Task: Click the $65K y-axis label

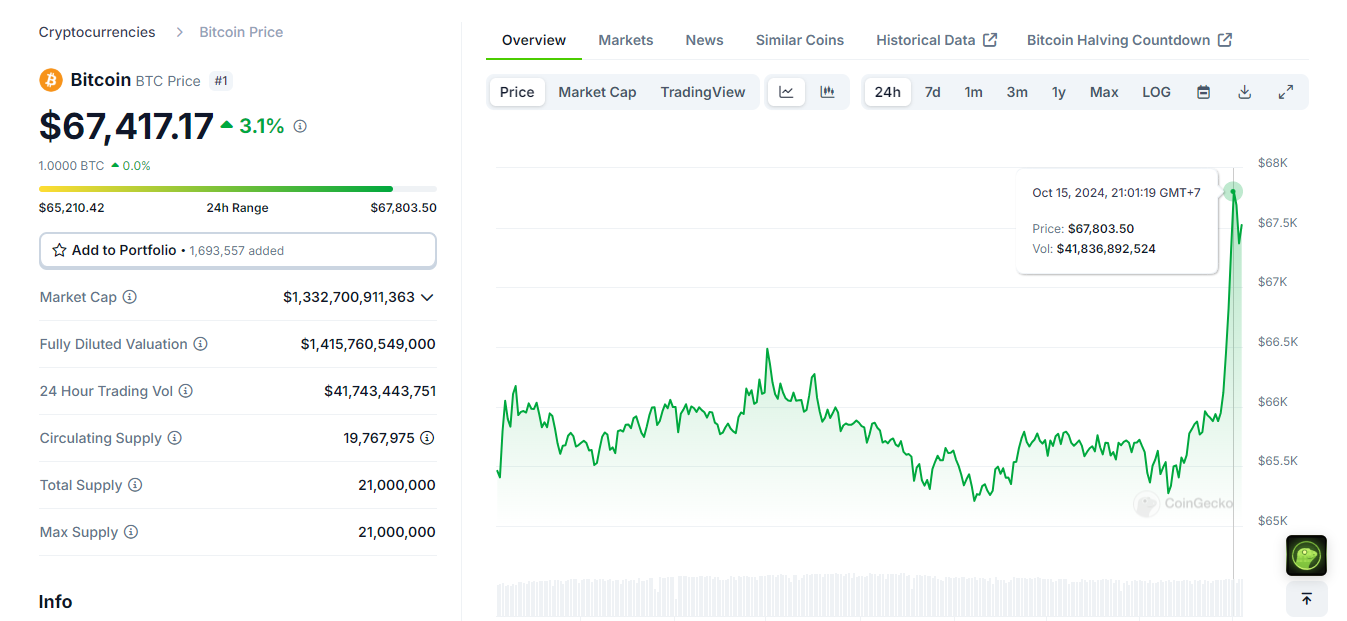Action: tap(1273, 520)
